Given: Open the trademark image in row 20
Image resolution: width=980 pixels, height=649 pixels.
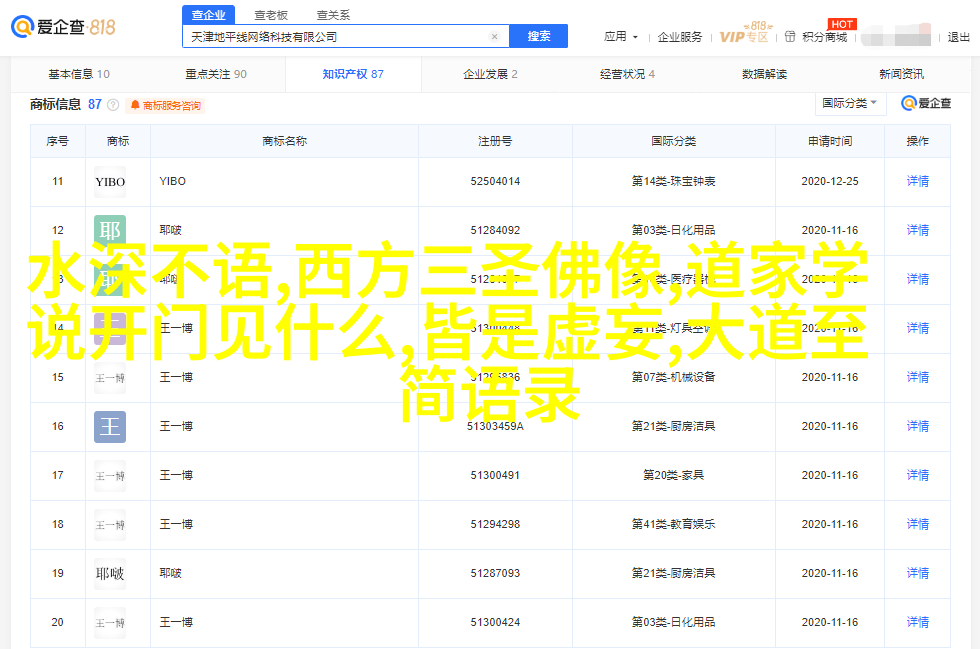Looking at the screenshot, I should [110, 623].
